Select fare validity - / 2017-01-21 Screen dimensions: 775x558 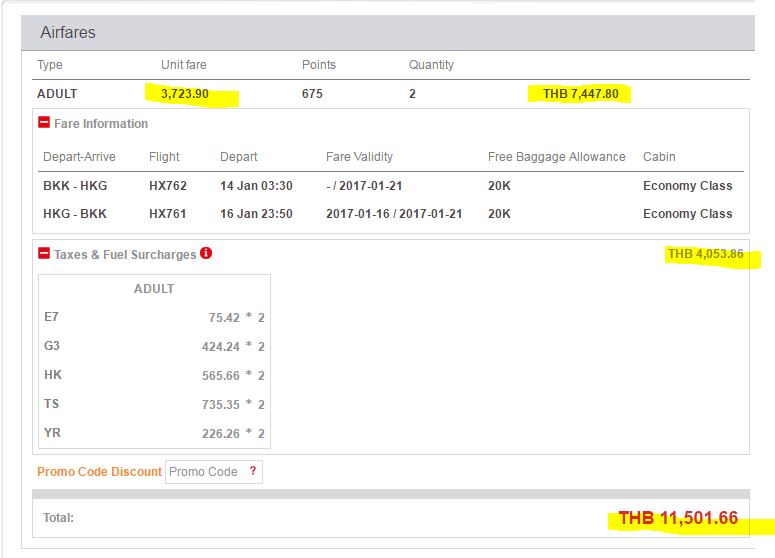point(364,185)
